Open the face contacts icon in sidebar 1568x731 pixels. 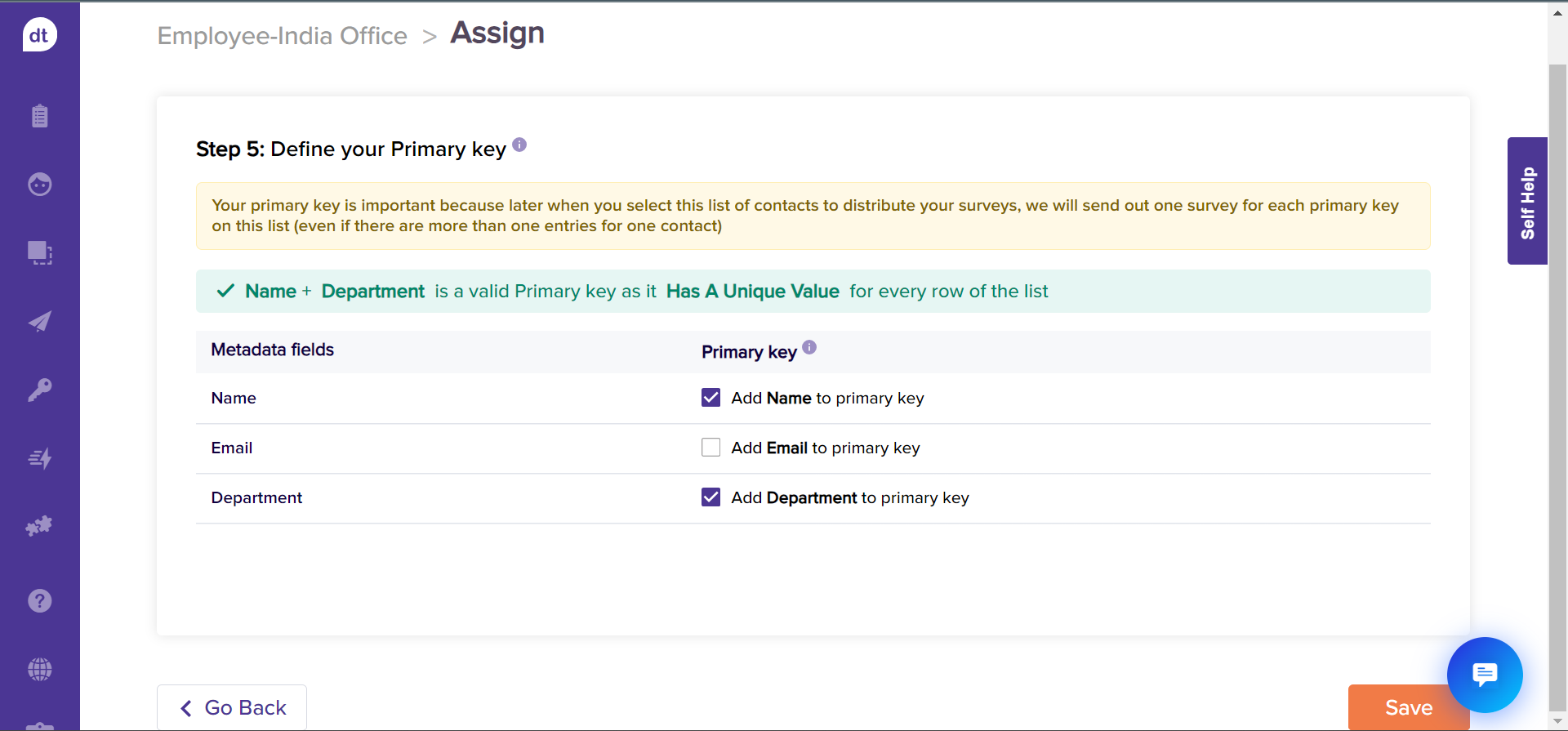click(39, 185)
